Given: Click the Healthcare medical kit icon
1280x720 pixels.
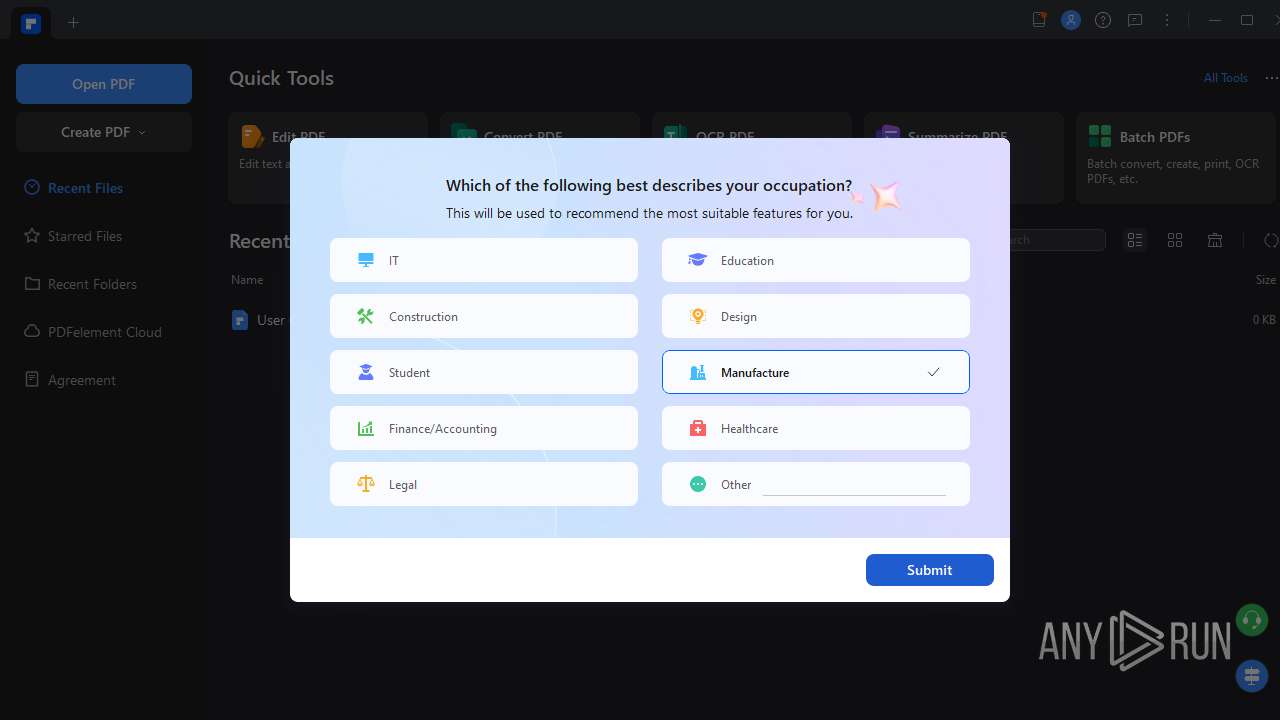Looking at the screenshot, I should pos(697,428).
